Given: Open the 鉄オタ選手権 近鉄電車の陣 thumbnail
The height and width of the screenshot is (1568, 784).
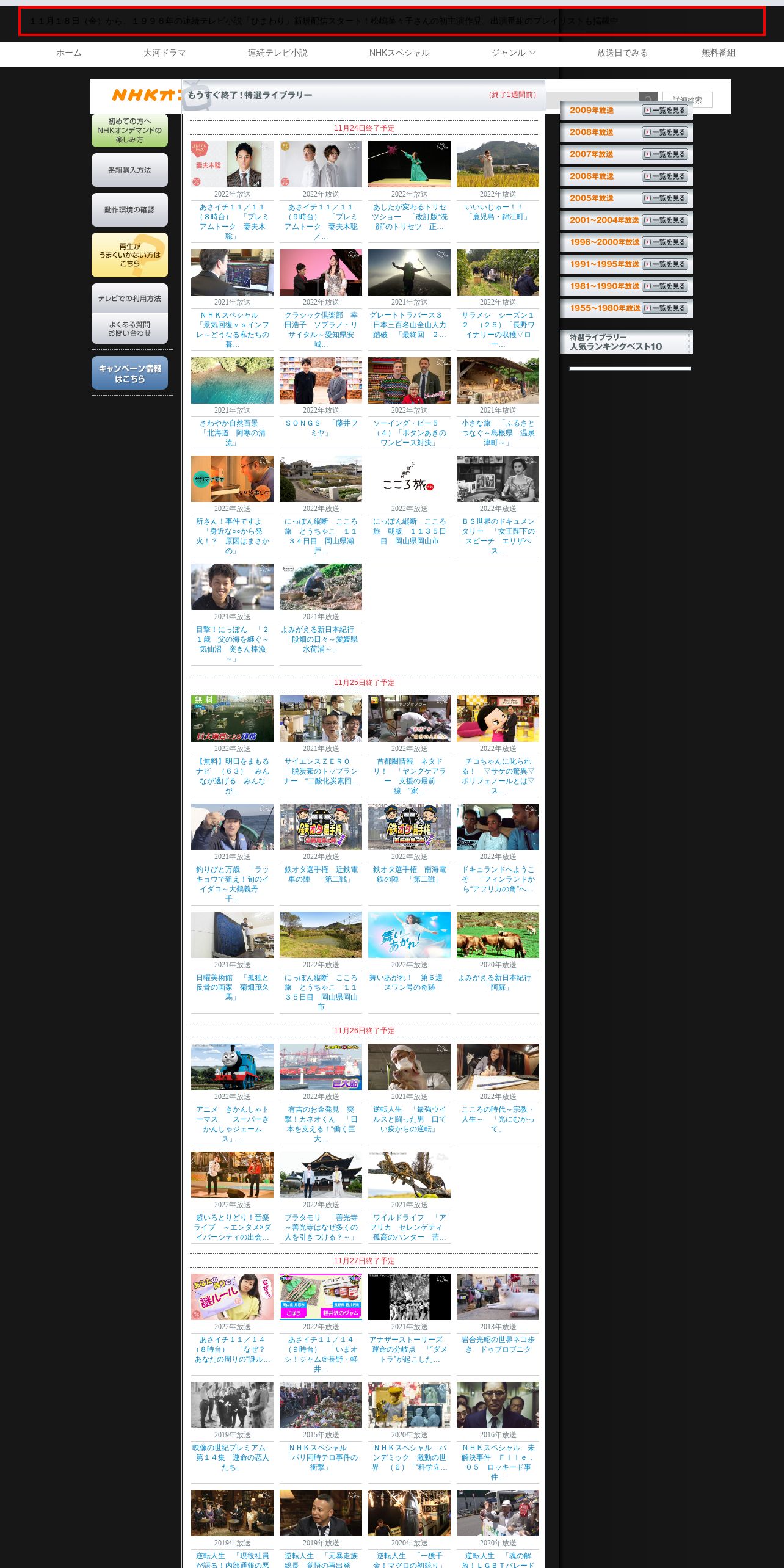Looking at the screenshot, I should coord(321,827).
